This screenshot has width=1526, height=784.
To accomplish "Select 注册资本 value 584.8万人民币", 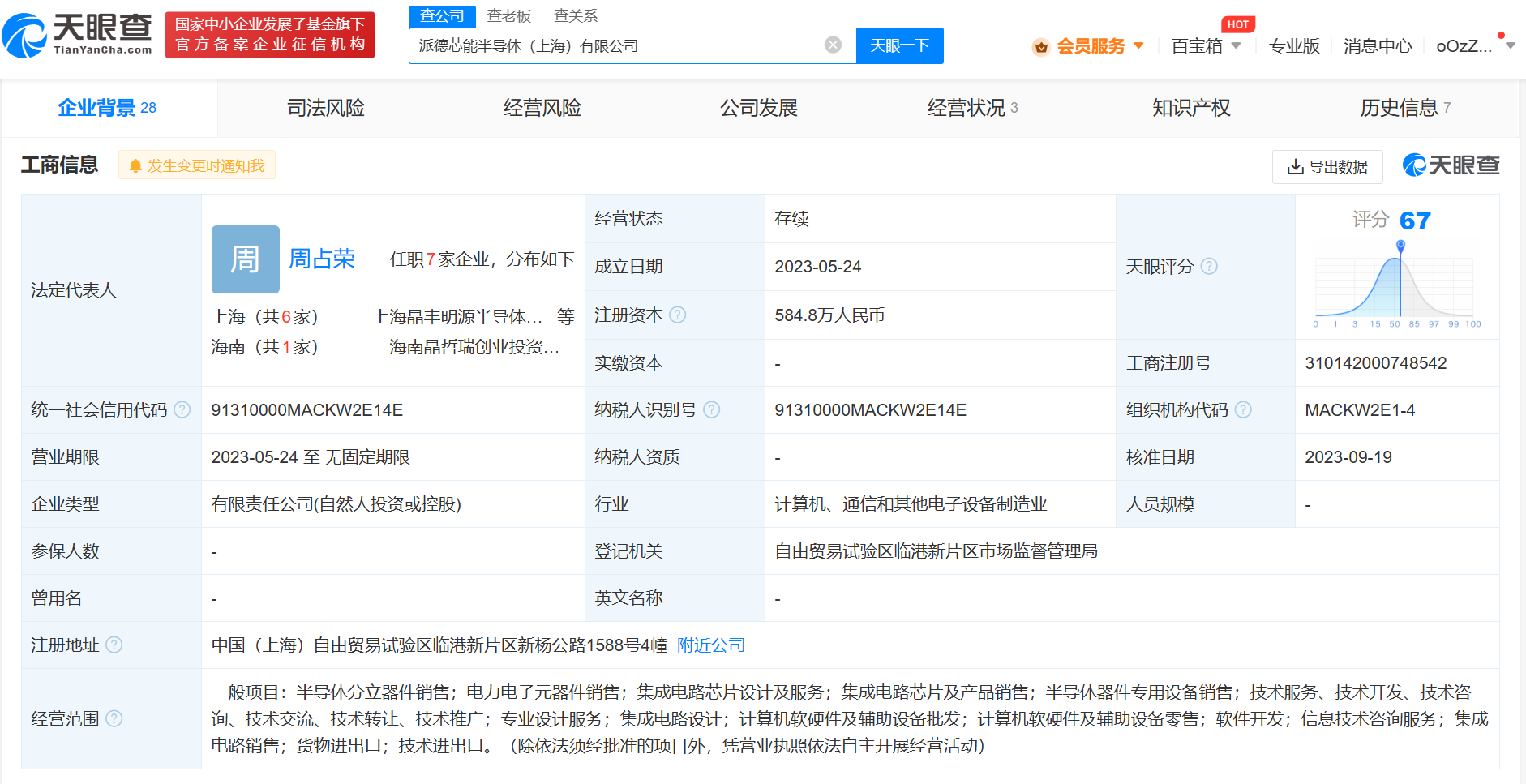I will point(829,315).
